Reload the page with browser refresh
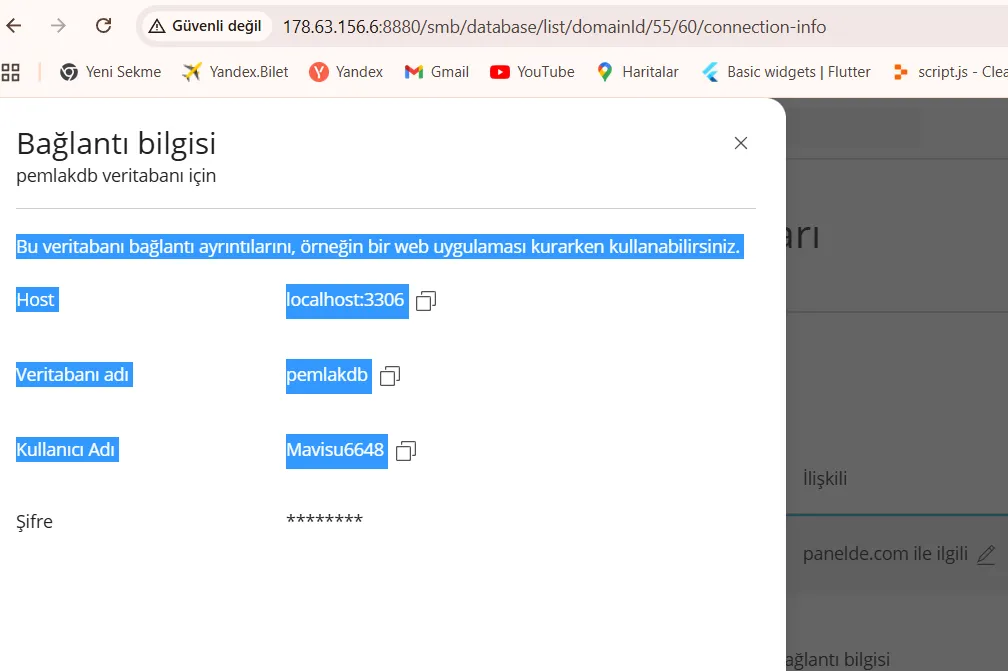Image resolution: width=1008 pixels, height=671 pixels. [103, 26]
